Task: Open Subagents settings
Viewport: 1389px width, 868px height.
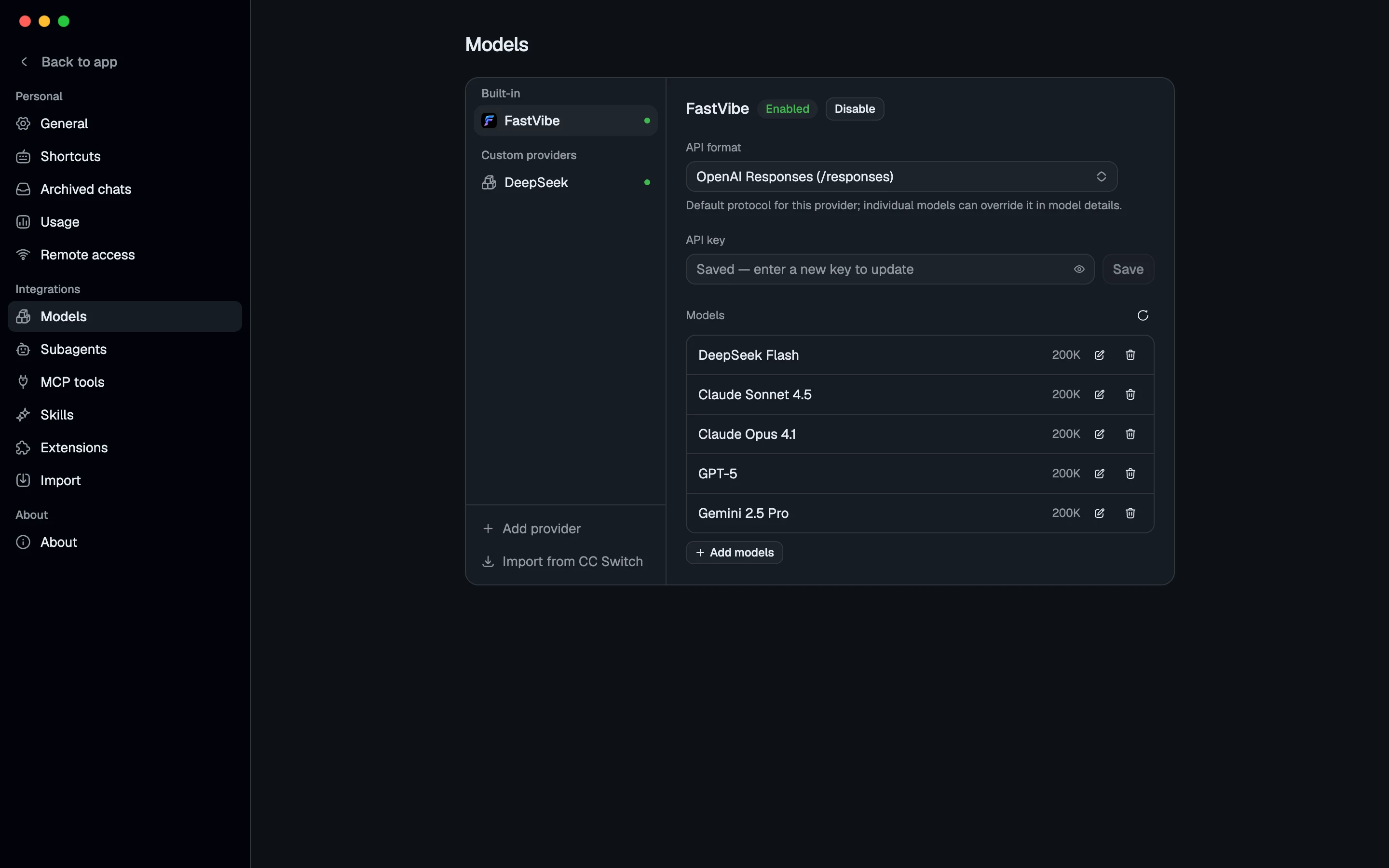Action: tap(124, 349)
